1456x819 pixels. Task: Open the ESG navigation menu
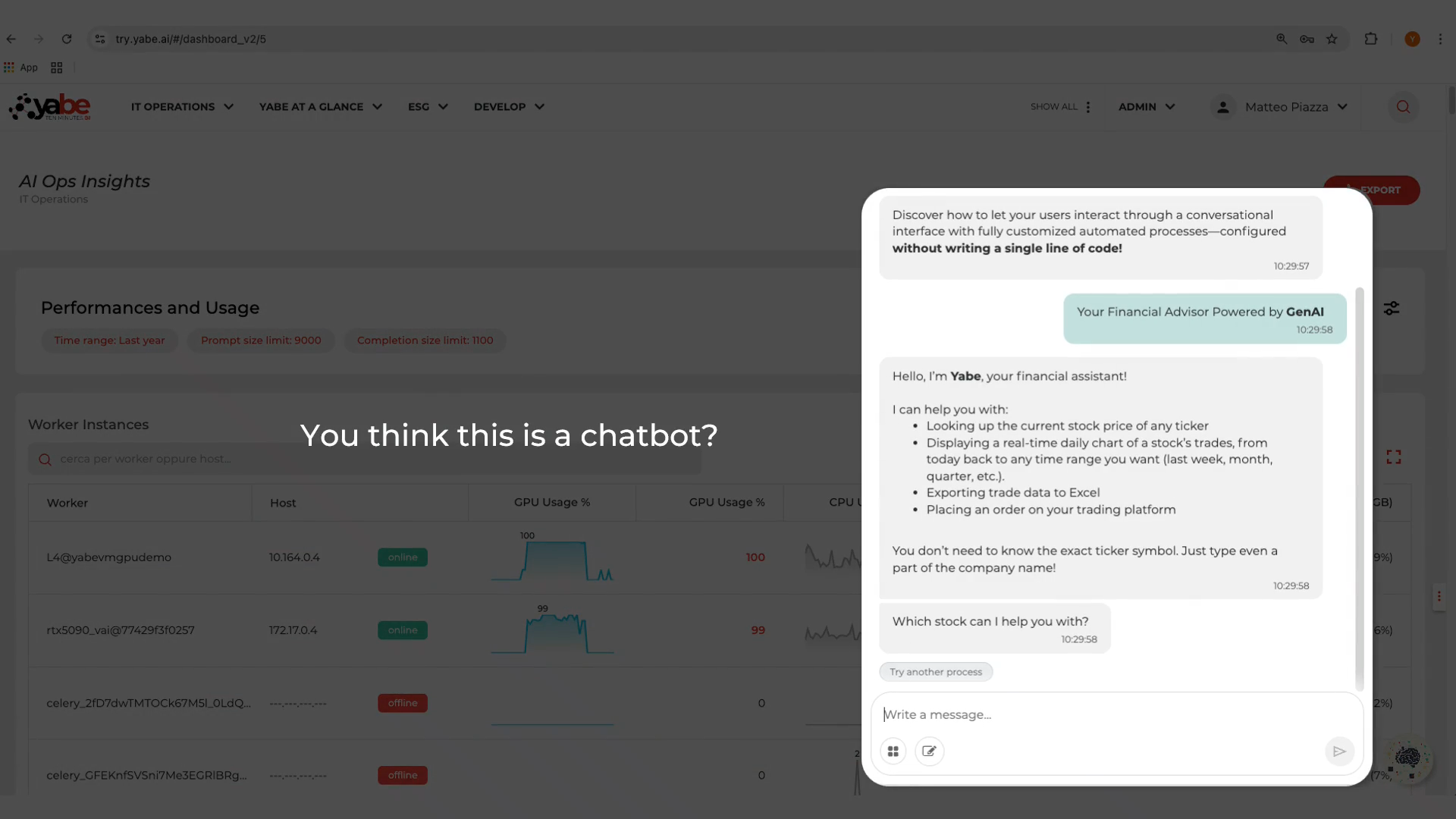[x=428, y=107]
